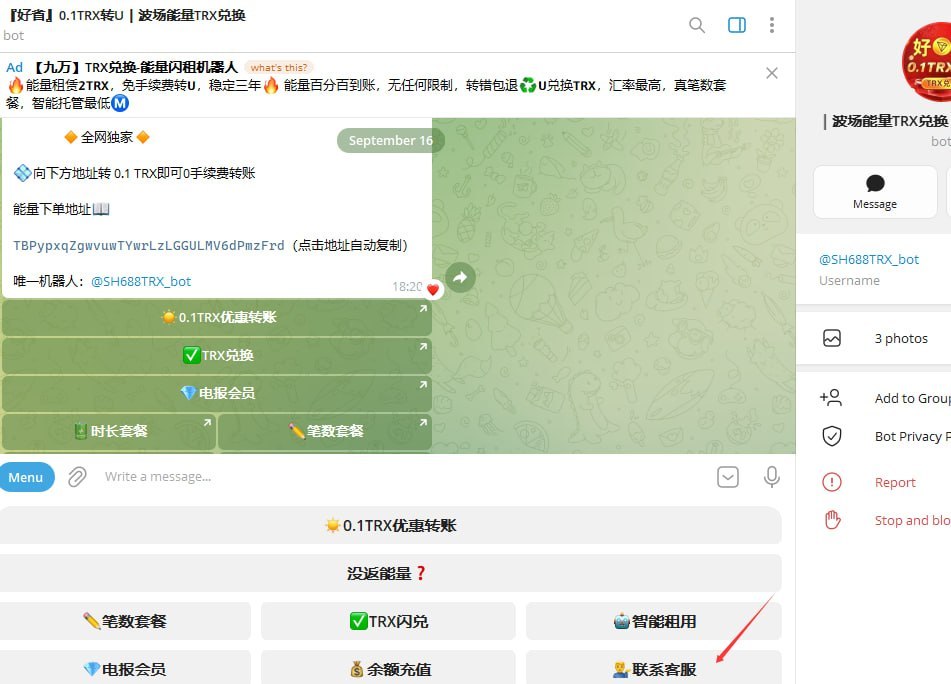
Task: Click the 'what's this?' ad label
Action: point(279,67)
